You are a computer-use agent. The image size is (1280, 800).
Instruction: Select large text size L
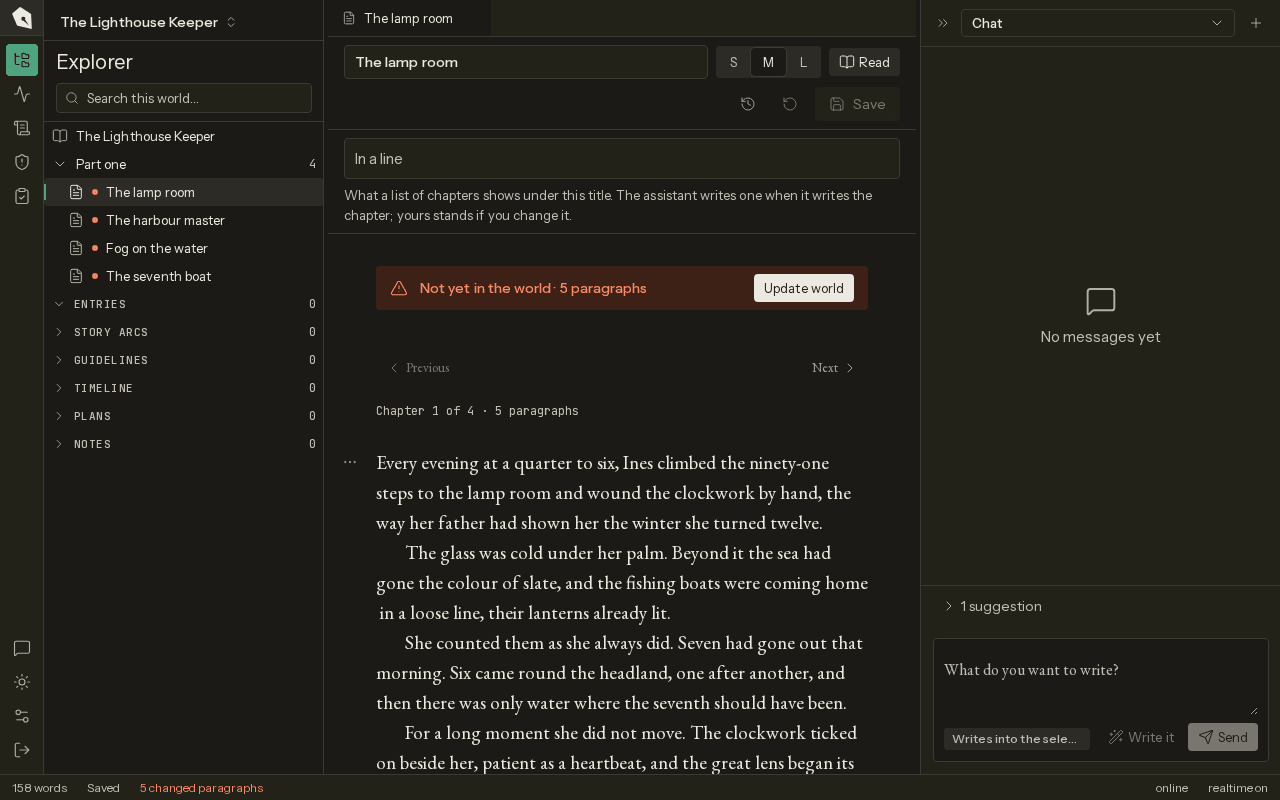tap(803, 62)
